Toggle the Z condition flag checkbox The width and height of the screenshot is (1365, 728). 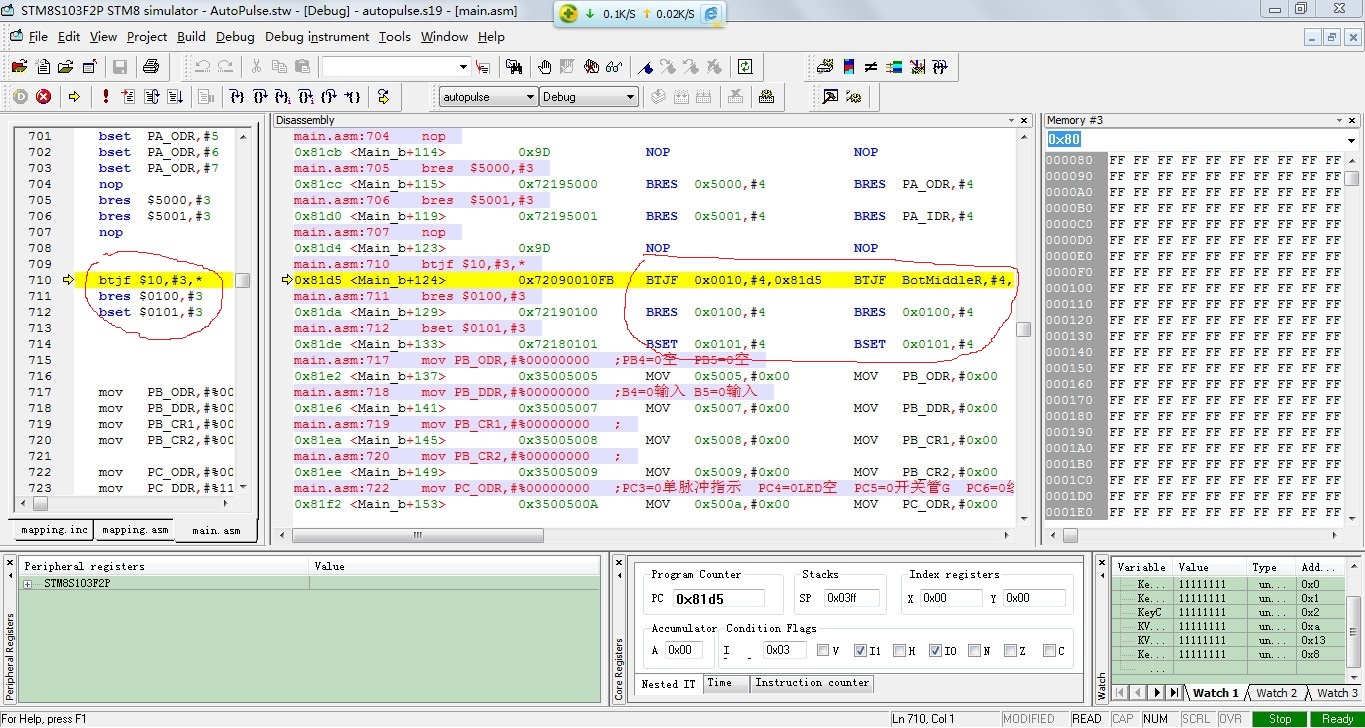coord(1011,651)
